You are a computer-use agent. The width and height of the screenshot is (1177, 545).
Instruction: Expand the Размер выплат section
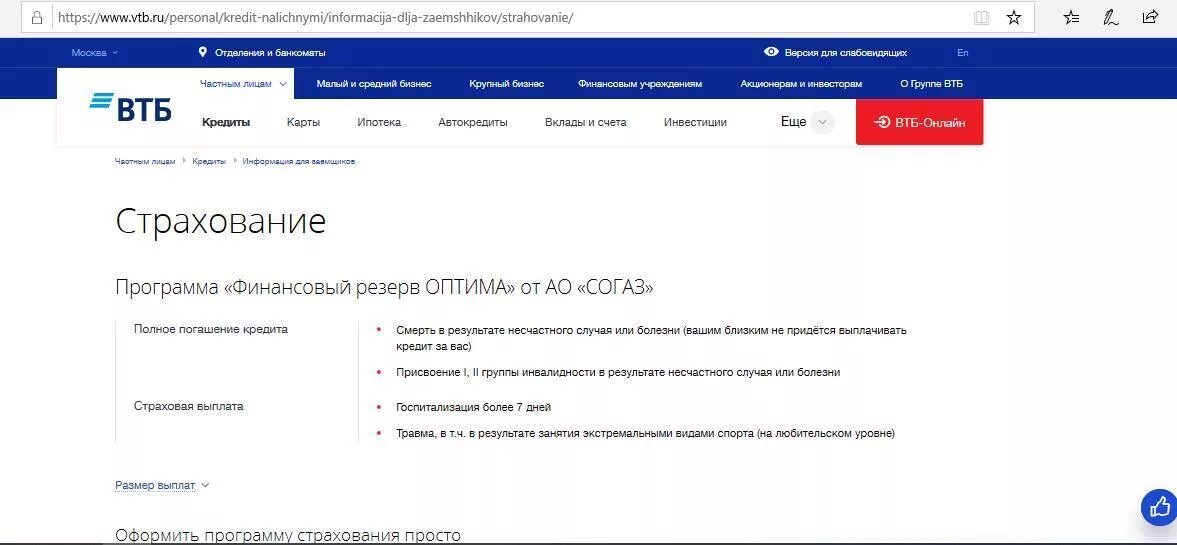(162, 485)
